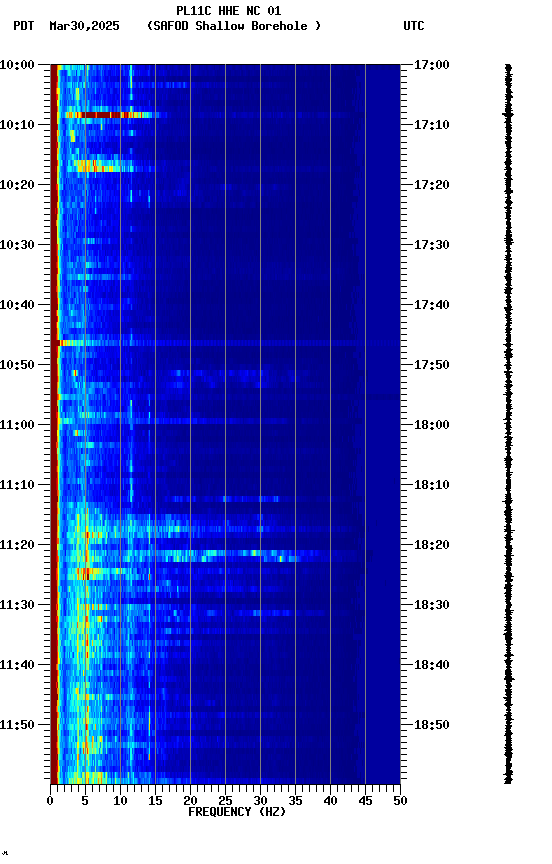Viewport: 552px width, 864px height.
Task: Click the '10:30' PDT time label
Action: (17, 245)
